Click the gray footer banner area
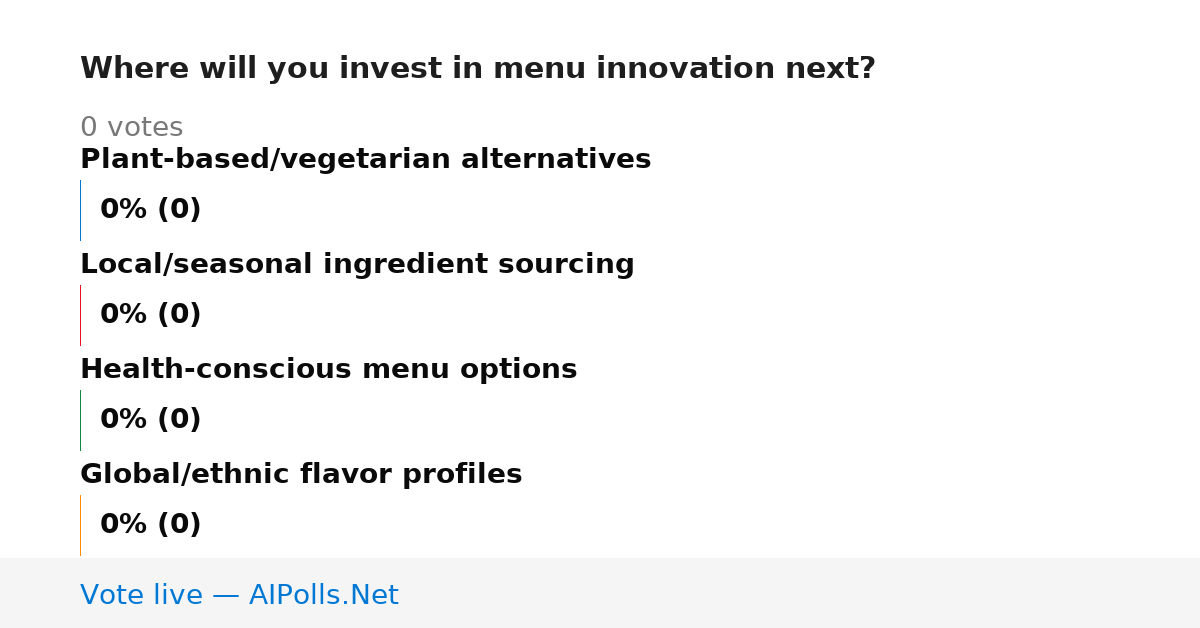 click(x=600, y=593)
